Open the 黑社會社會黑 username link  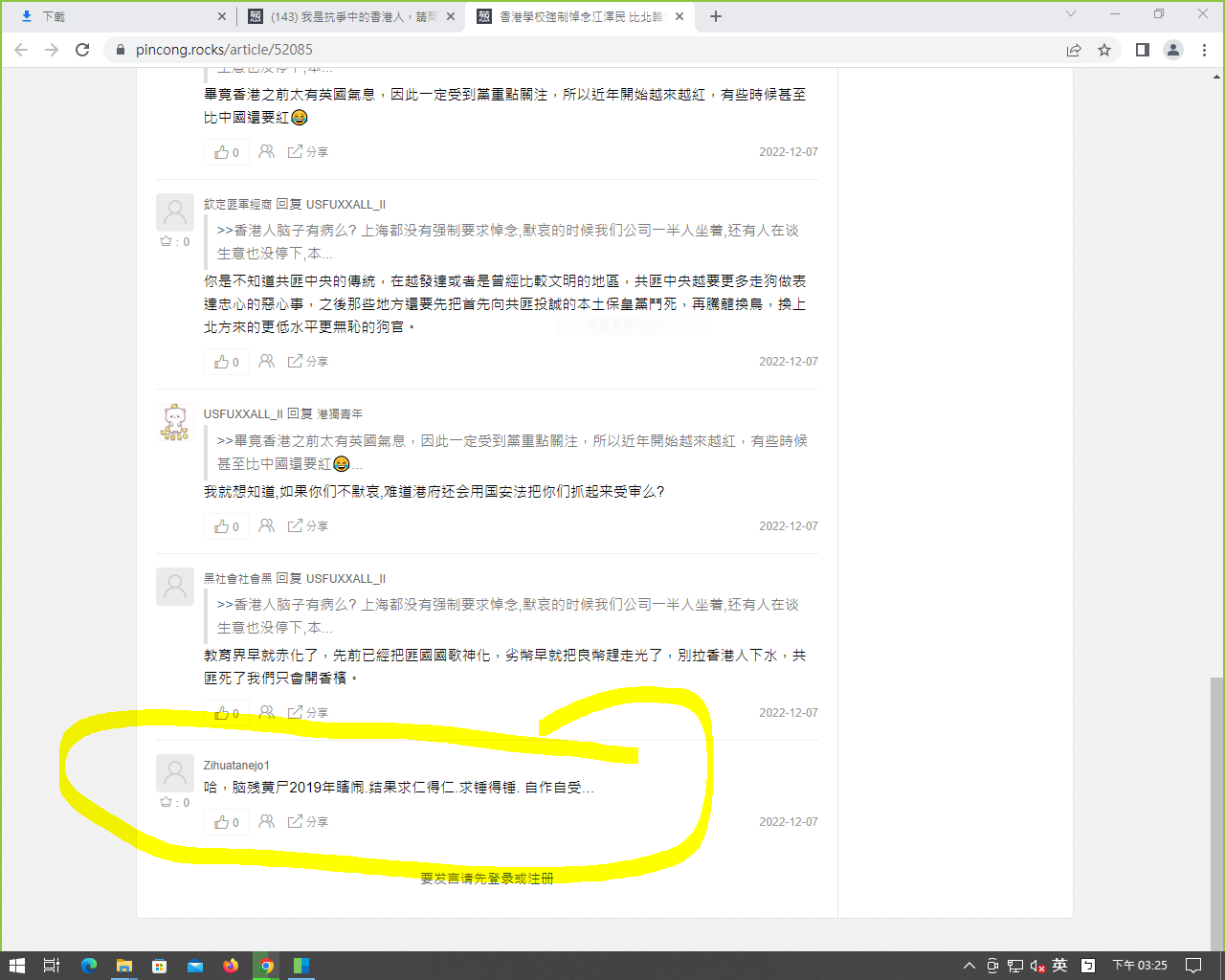(237, 579)
